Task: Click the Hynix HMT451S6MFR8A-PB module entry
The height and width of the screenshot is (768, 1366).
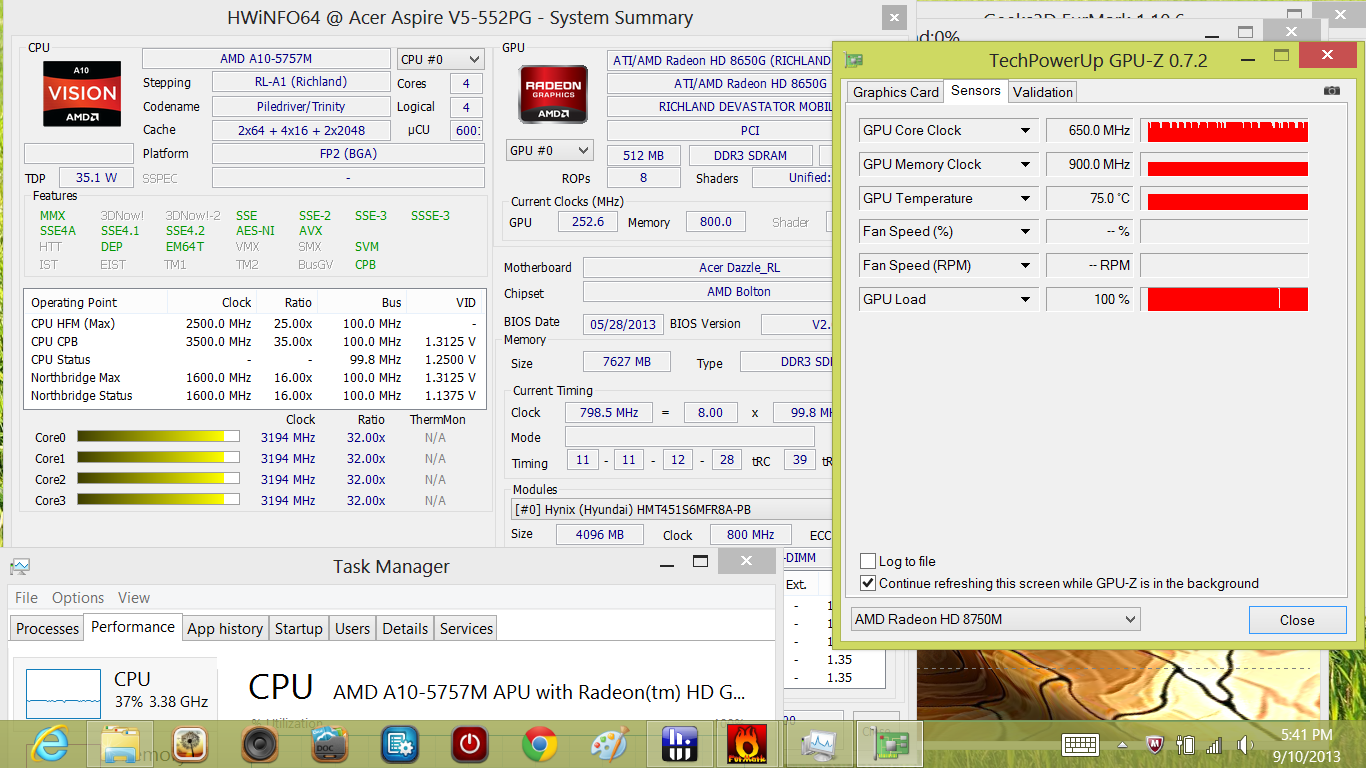Action: click(672, 510)
